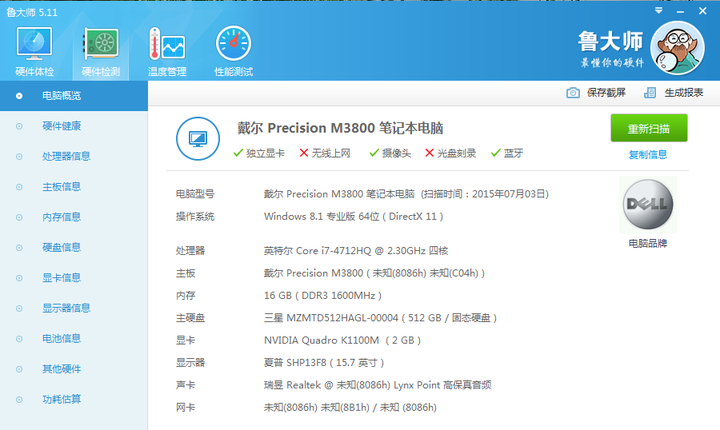Click the Windows 8.1 专业版 64位 value
This screenshot has height=430, width=720.
[x=354, y=216]
